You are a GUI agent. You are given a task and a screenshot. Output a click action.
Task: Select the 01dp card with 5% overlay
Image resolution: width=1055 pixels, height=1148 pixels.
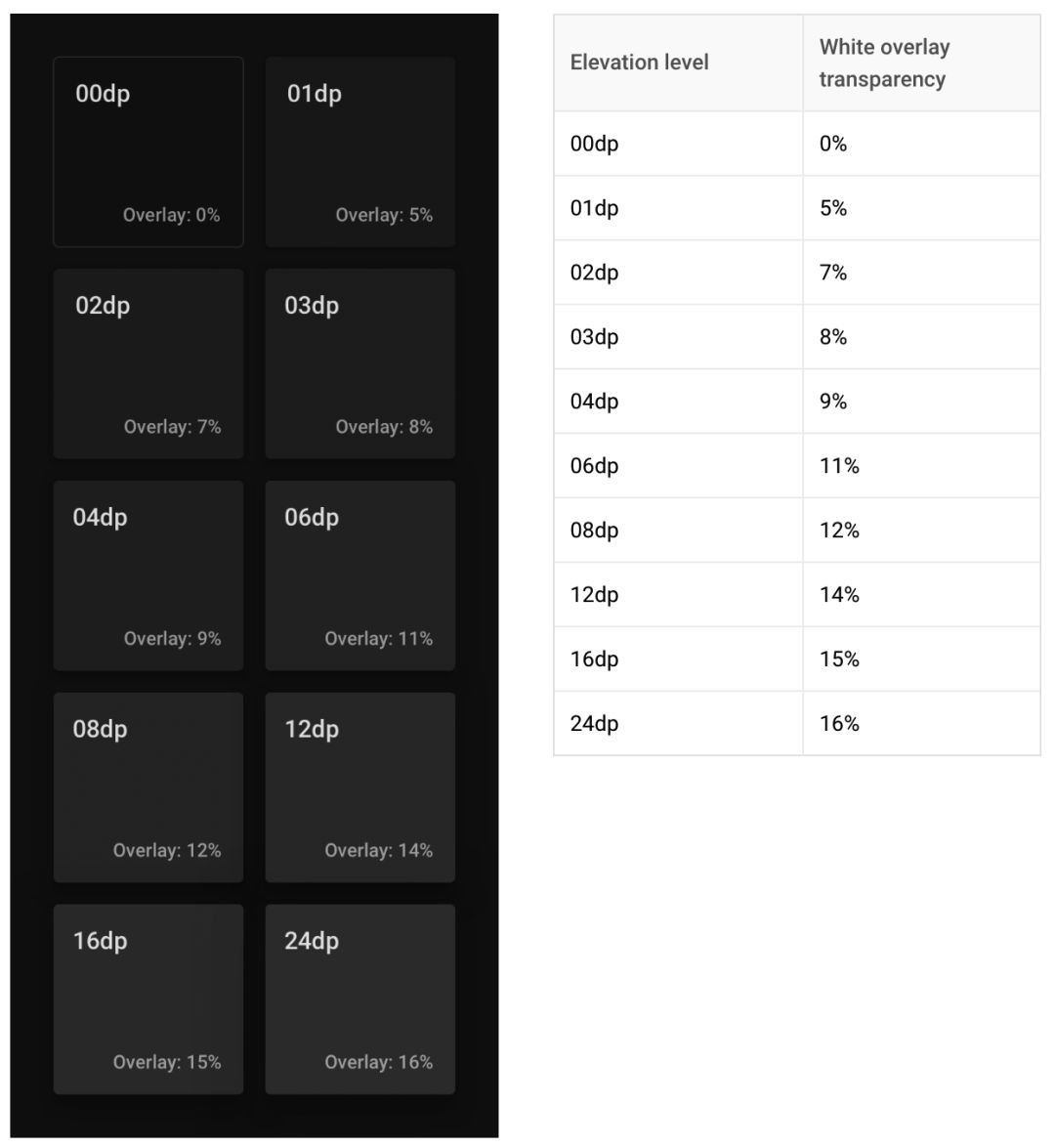point(359,151)
